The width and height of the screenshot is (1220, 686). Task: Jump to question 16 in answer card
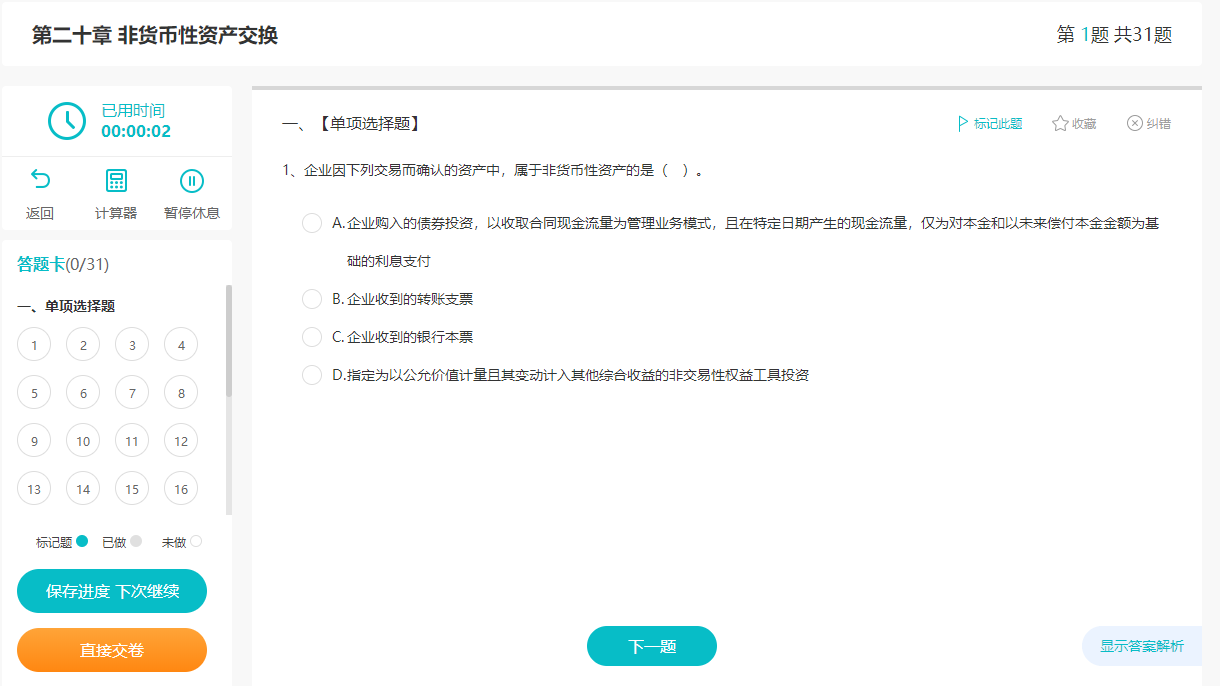coord(180,488)
